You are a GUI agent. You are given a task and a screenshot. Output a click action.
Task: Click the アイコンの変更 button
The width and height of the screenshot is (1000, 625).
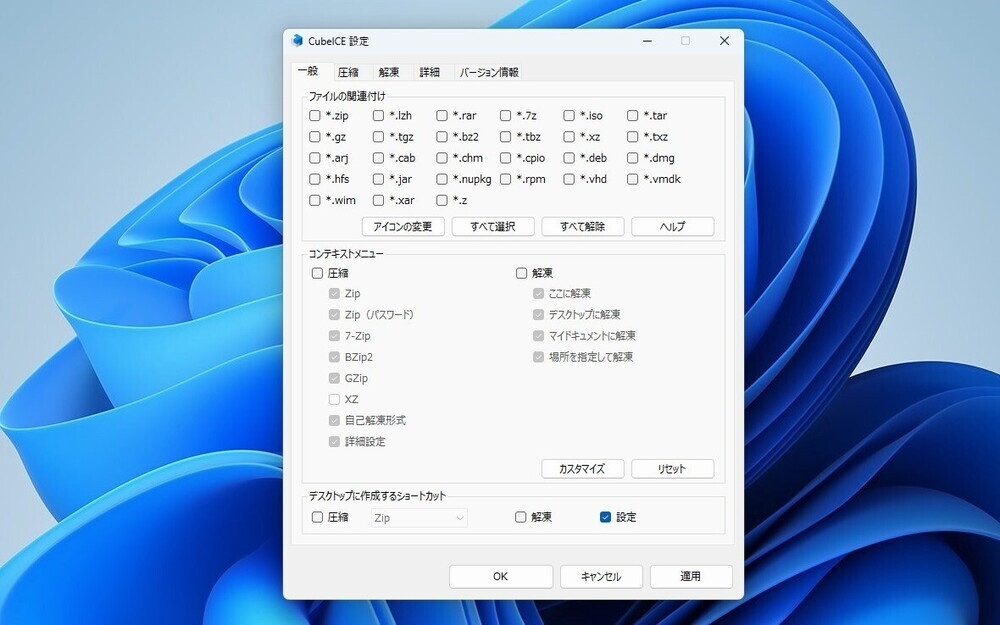(403, 226)
